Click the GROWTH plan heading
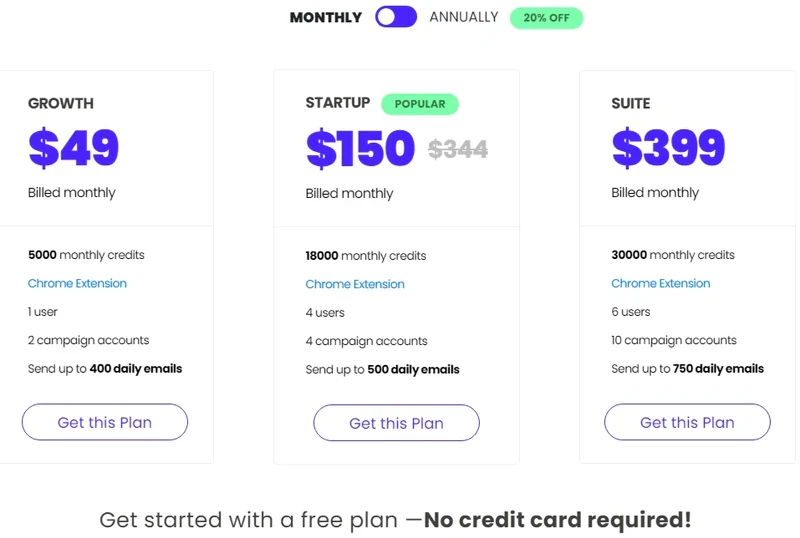 (x=61, y=104)
